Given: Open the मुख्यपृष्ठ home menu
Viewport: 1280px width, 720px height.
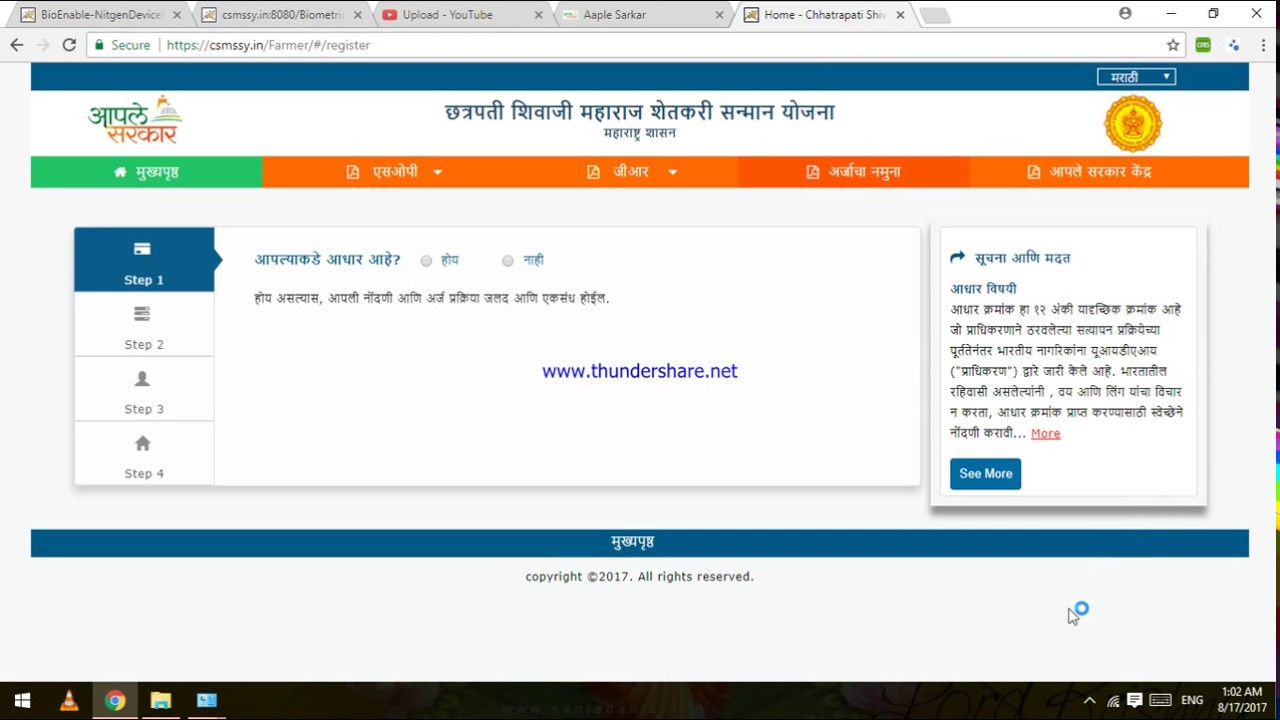Looking at the screenshot, I should [x=146, y=172].
